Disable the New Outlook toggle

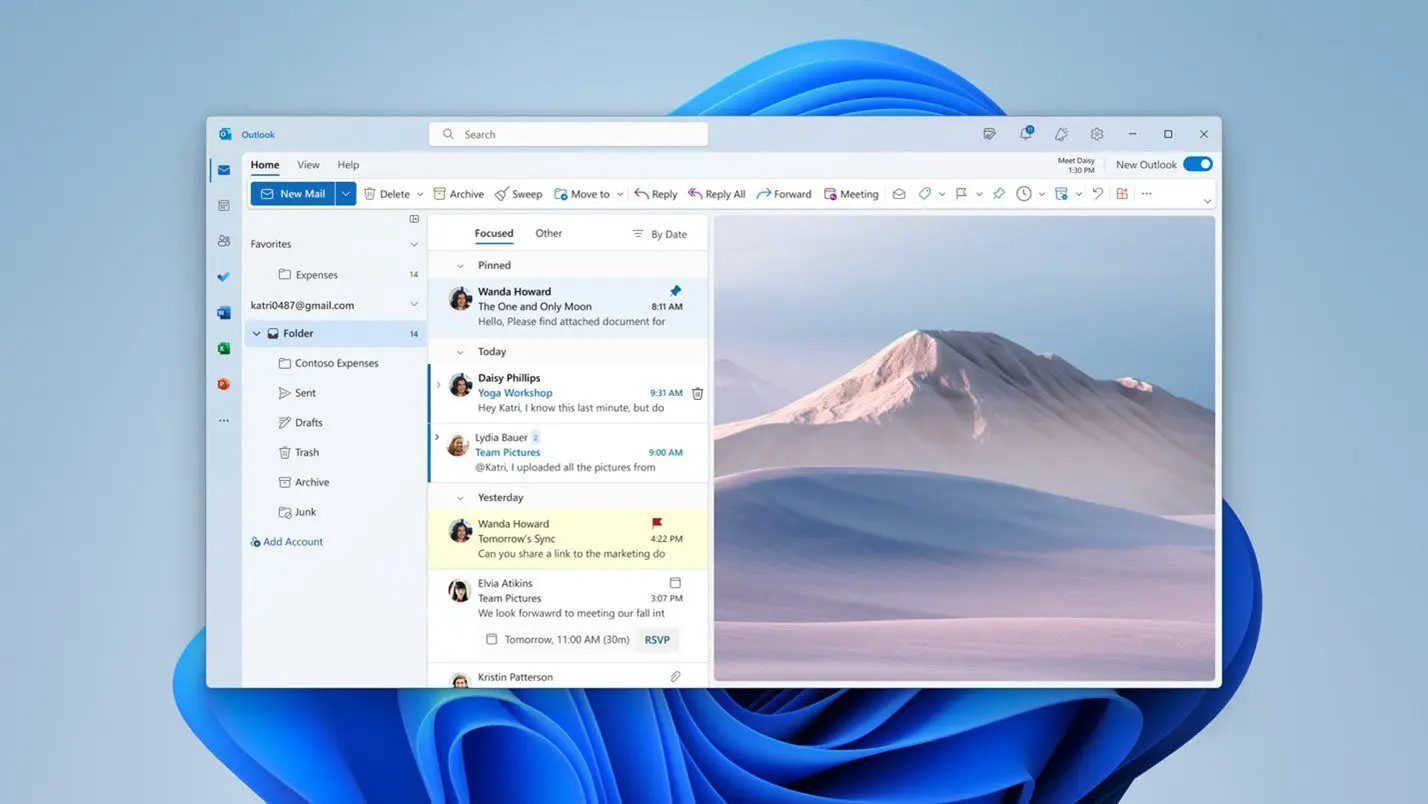[1197, 164]
